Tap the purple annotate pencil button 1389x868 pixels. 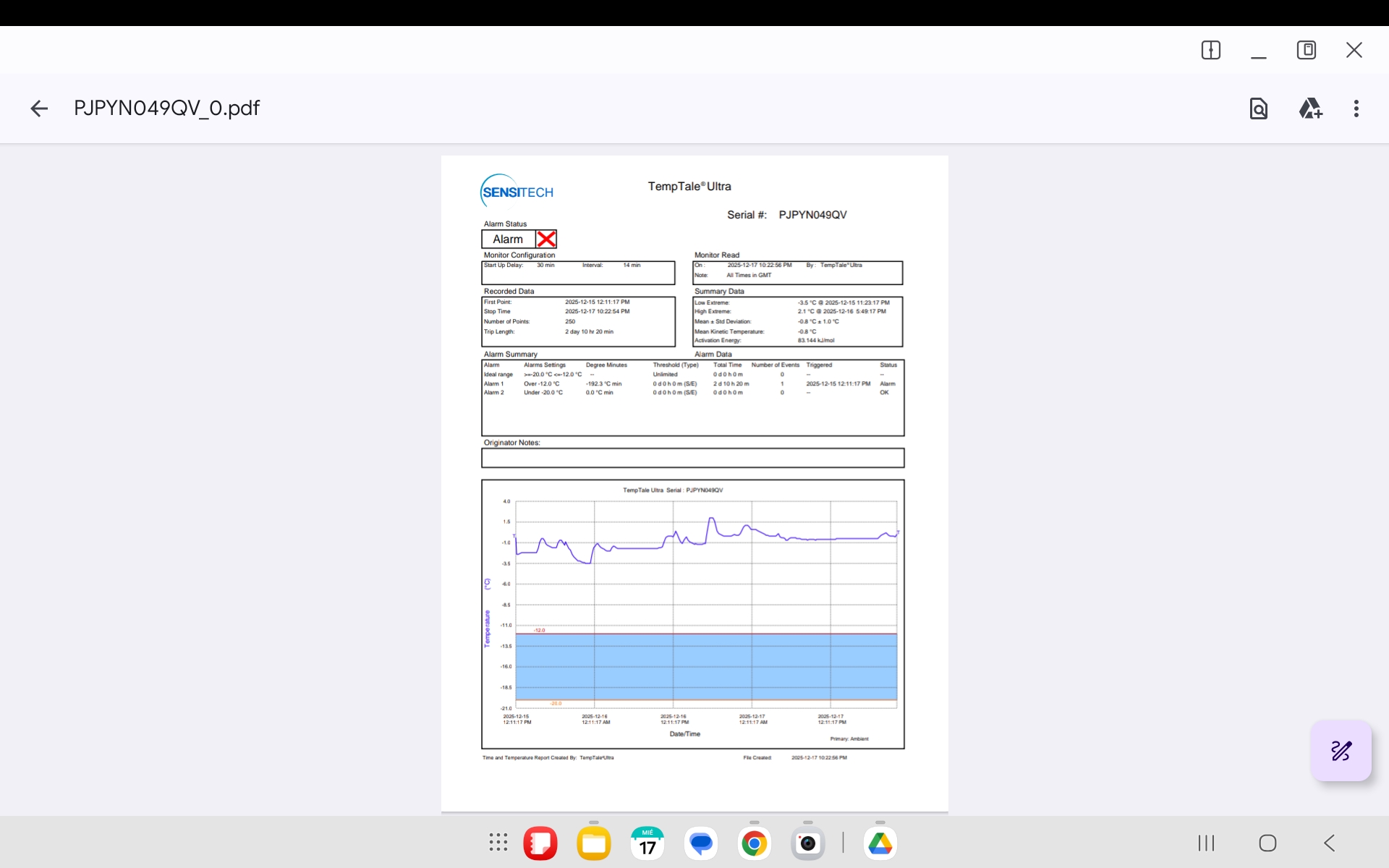pos(1341,751)
